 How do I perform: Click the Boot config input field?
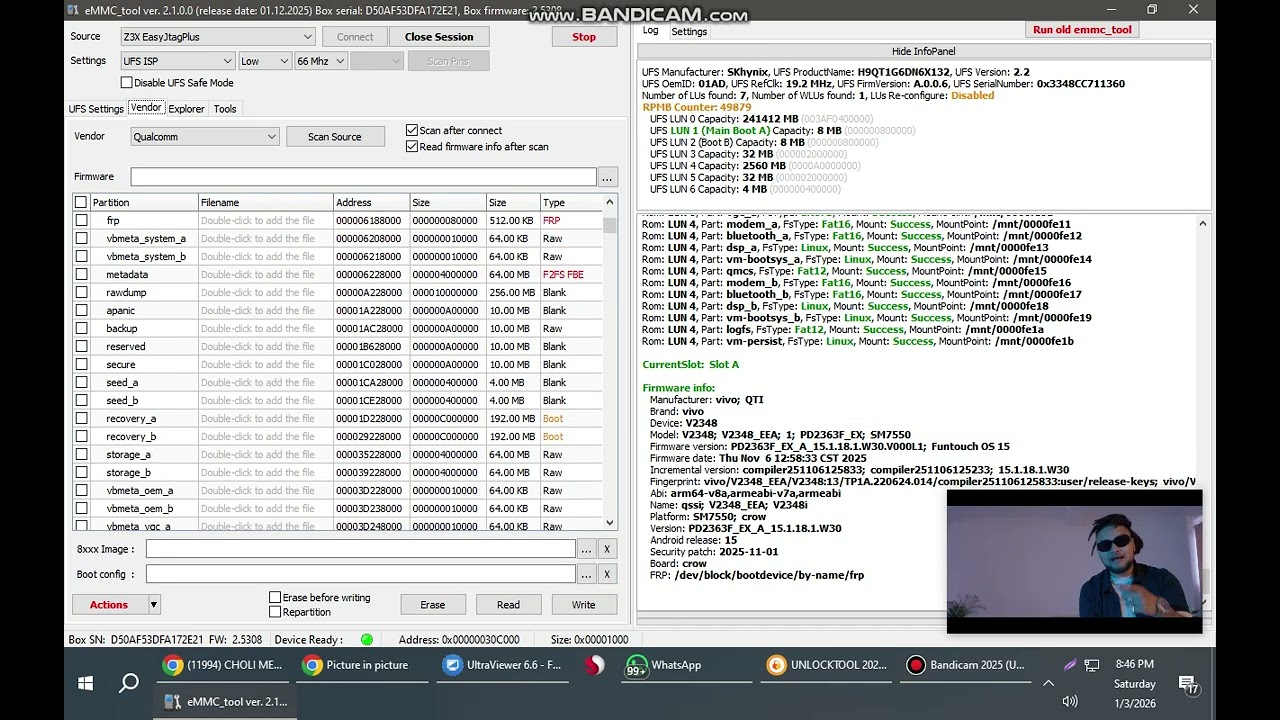click(361, 574)
